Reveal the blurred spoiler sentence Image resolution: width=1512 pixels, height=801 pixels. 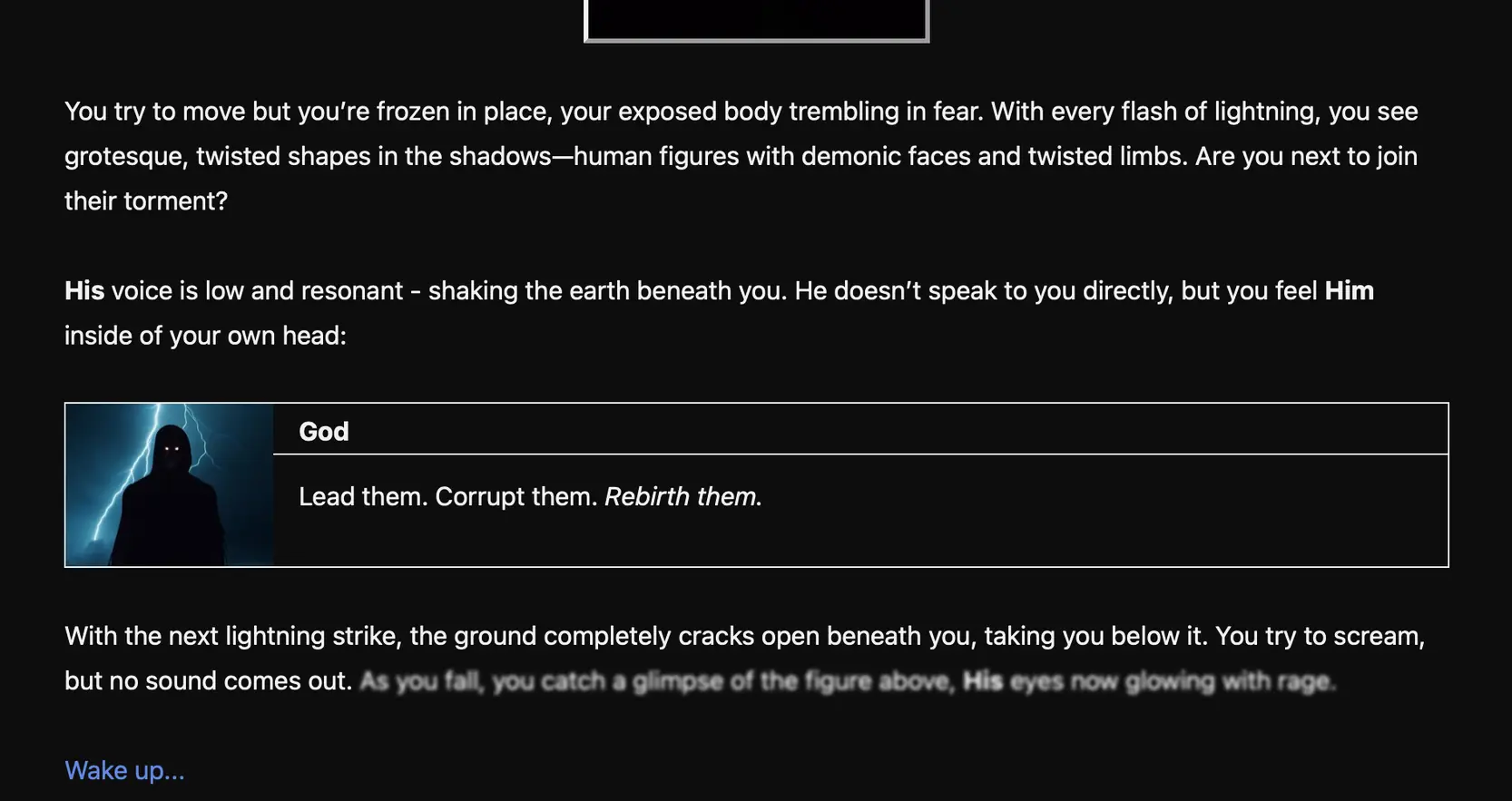click(847, 681)
